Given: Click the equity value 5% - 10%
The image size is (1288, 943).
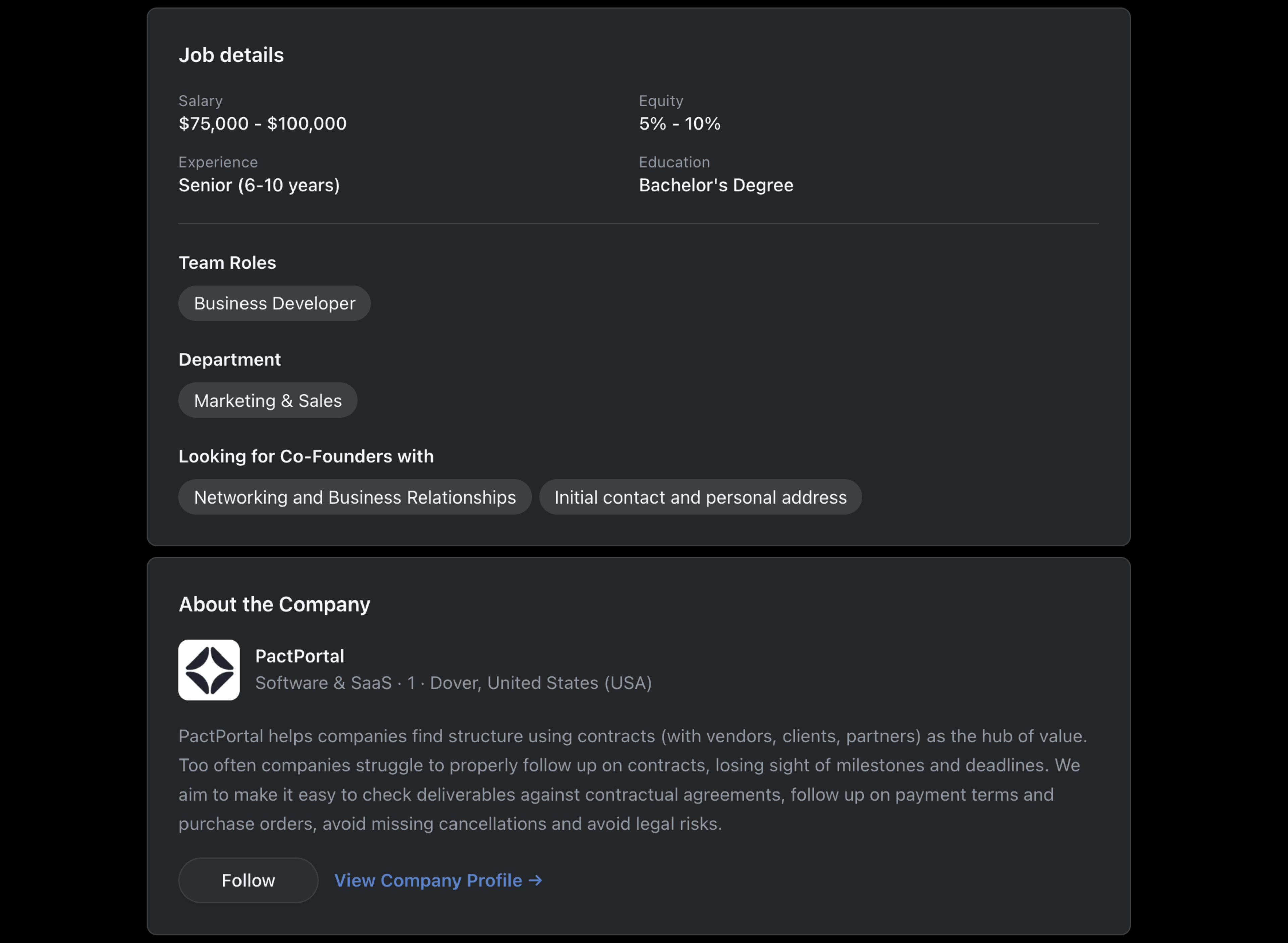Looking at the screenshot, I should pos(680,124).
